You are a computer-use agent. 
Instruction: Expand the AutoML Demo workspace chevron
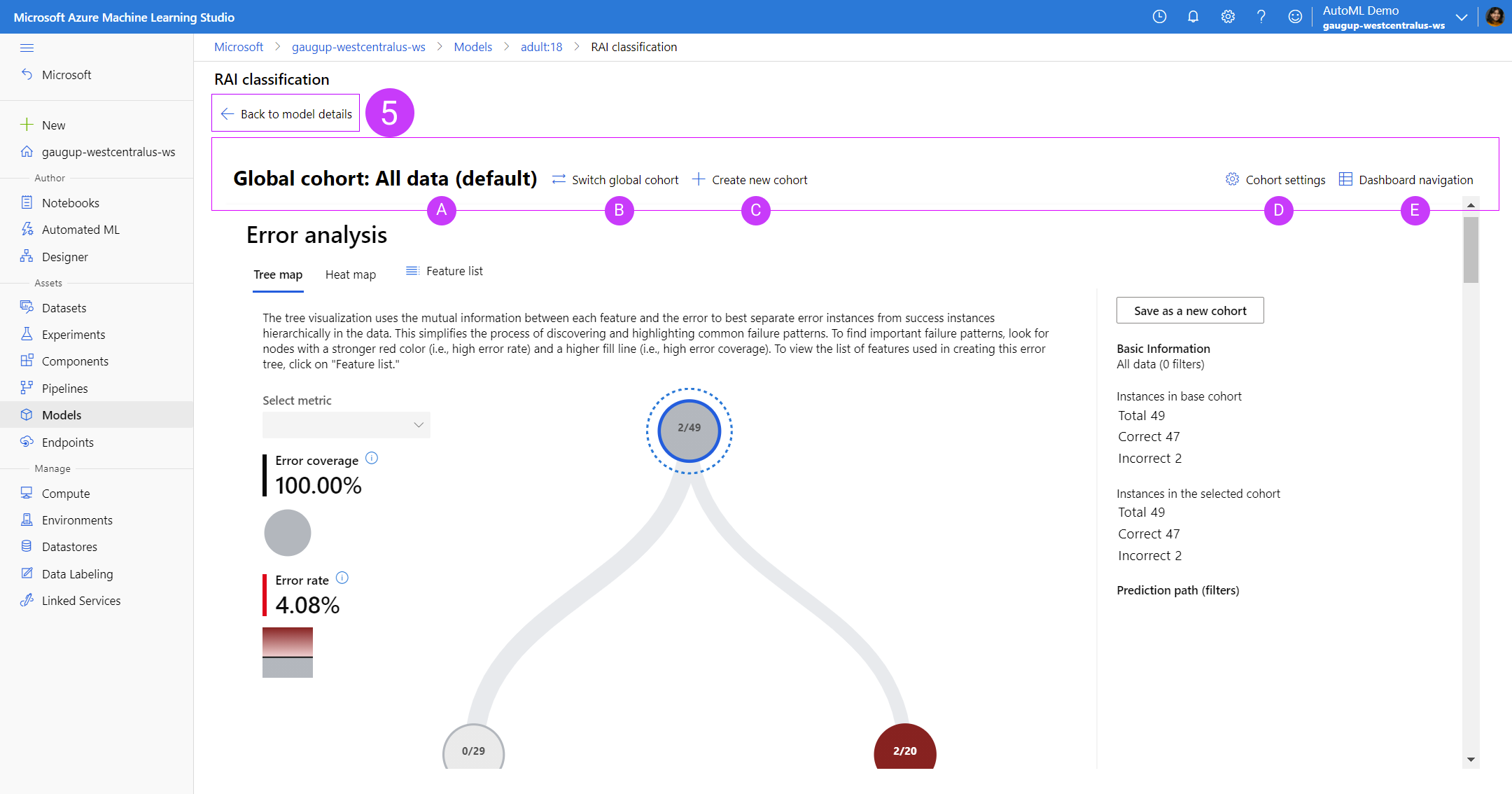point(1462,18)
